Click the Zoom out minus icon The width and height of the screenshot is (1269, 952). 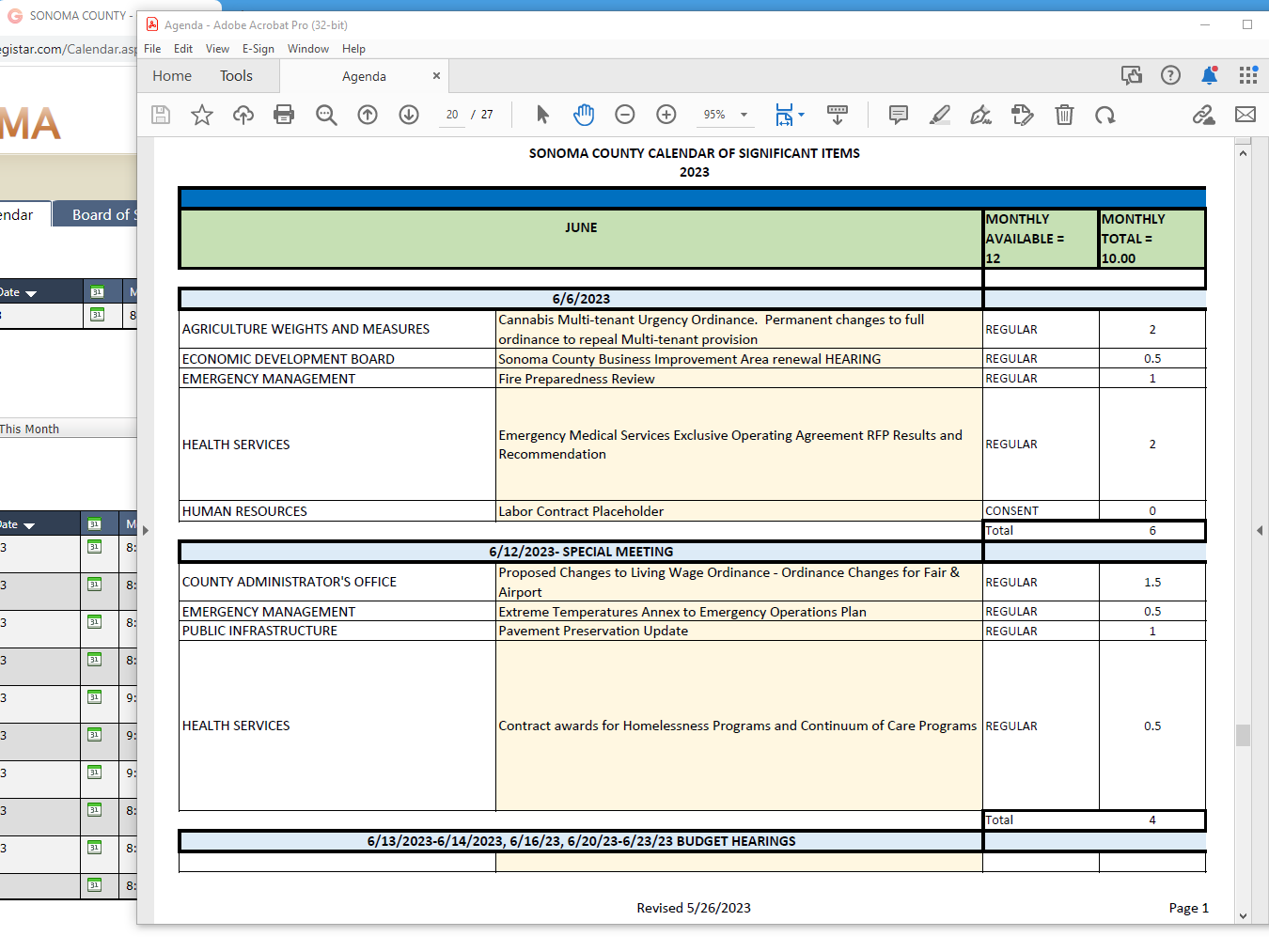(x=625, y=115)
